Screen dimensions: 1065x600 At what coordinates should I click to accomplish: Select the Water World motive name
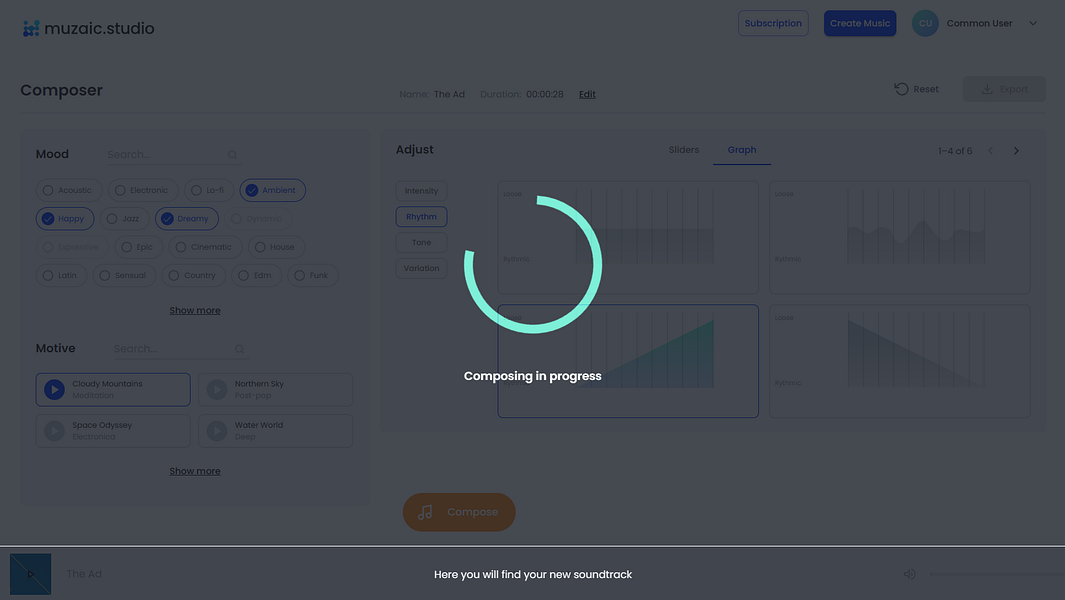tap(259, 425)
